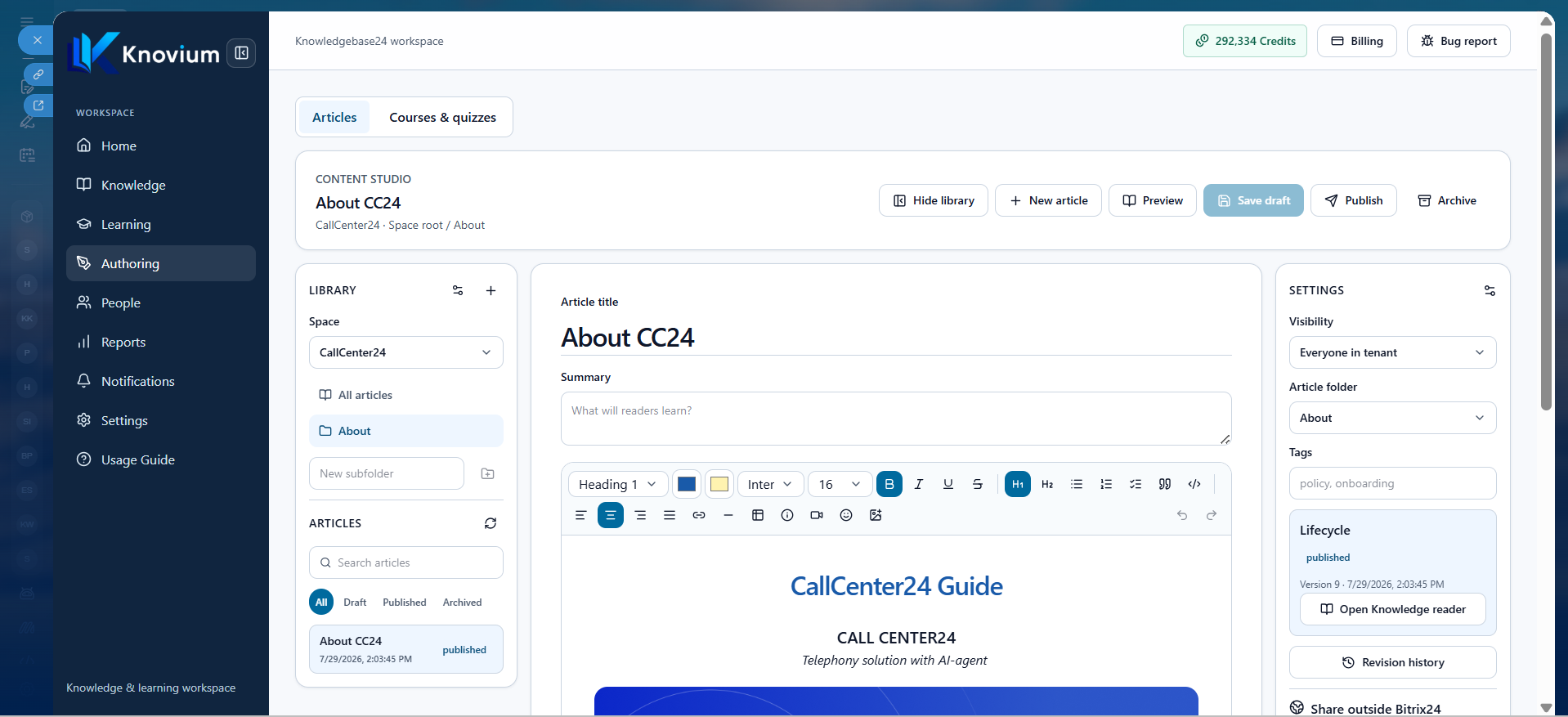Viewport: 1568px width, 717px height.
Task: Apply italic formatting
Action: 919,484
